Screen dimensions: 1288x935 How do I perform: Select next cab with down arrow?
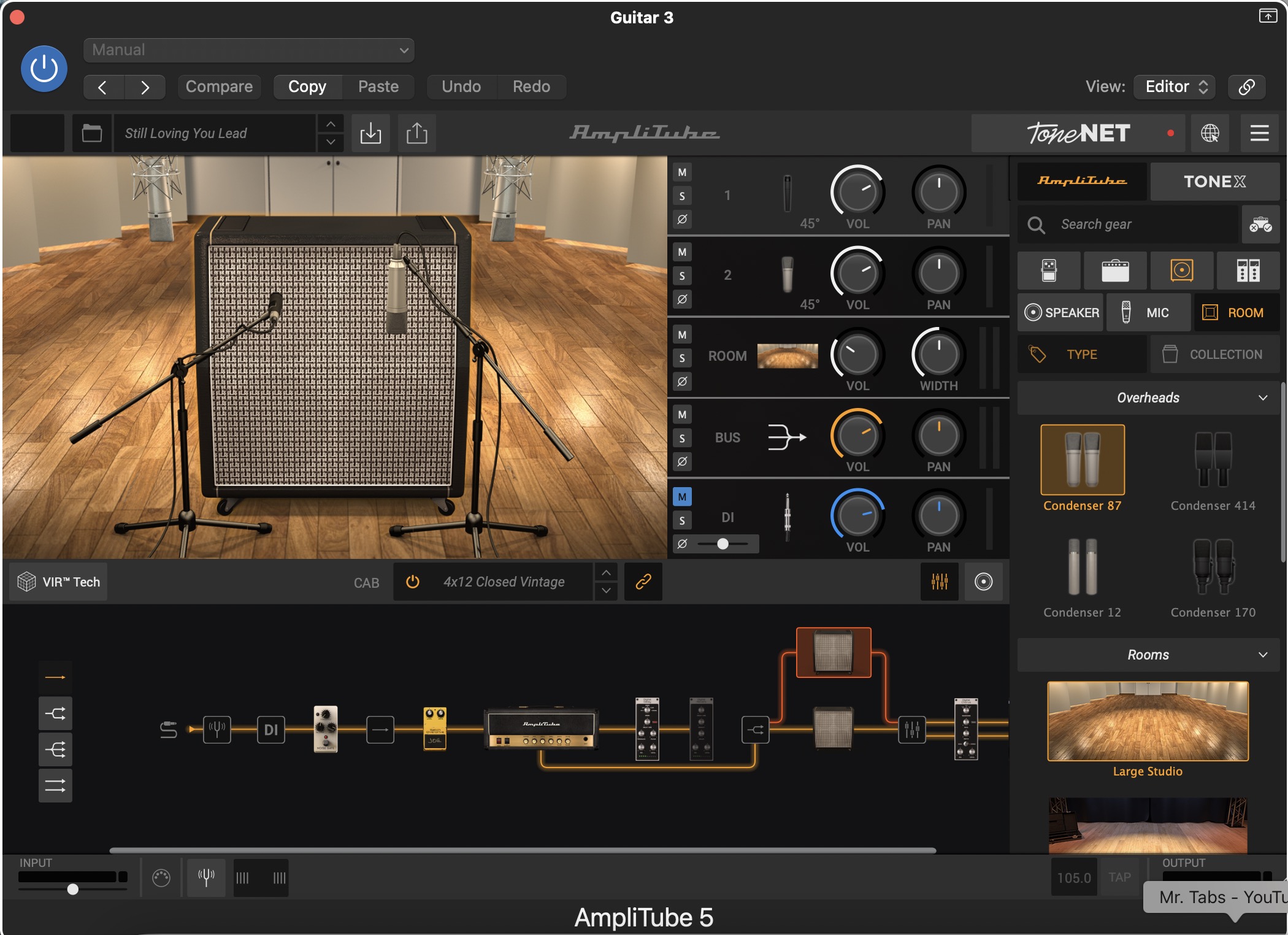tap(606, 591)
